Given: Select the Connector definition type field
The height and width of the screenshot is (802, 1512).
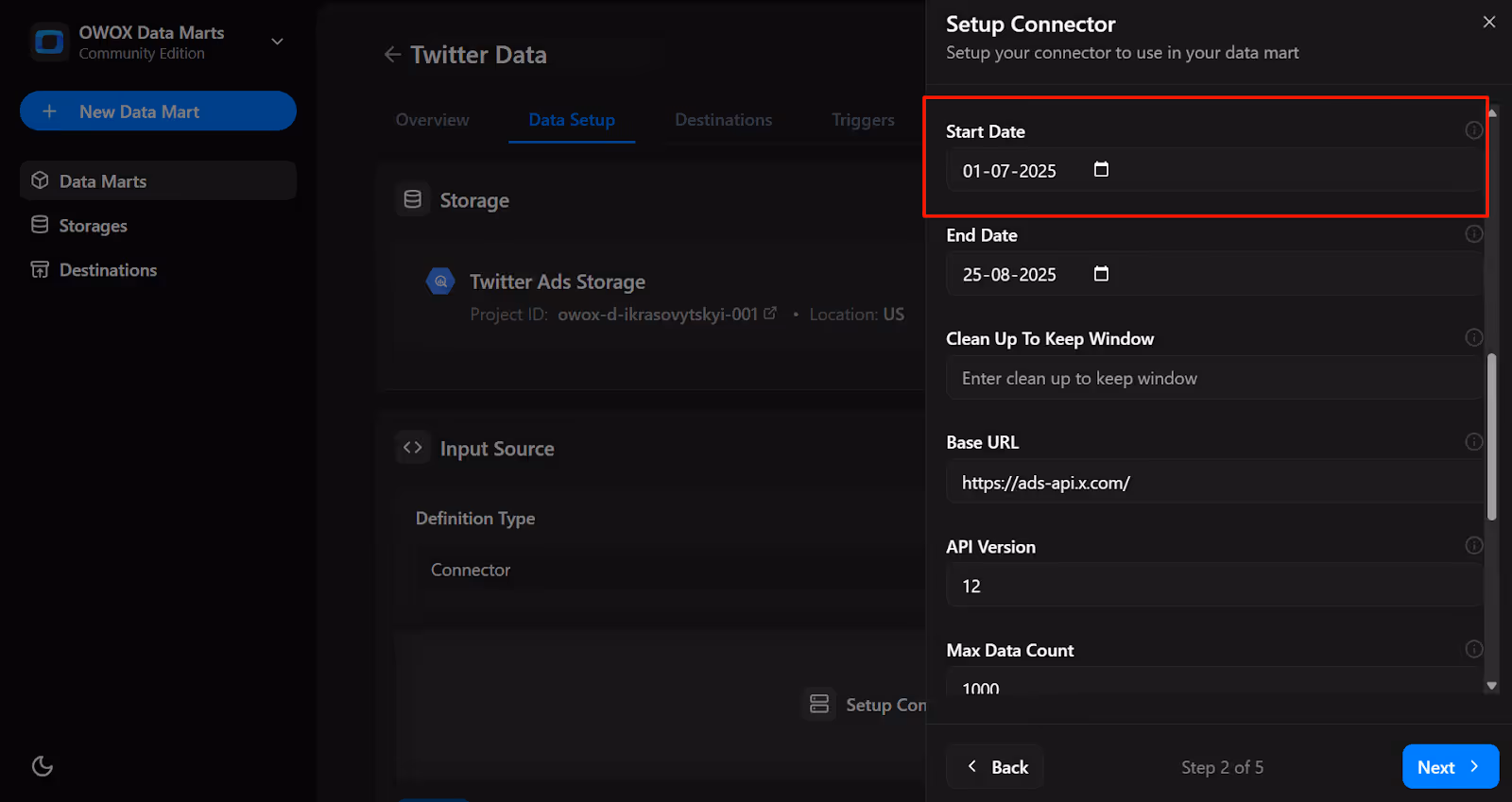Looking at the screenshot, I should coord(669,570).
